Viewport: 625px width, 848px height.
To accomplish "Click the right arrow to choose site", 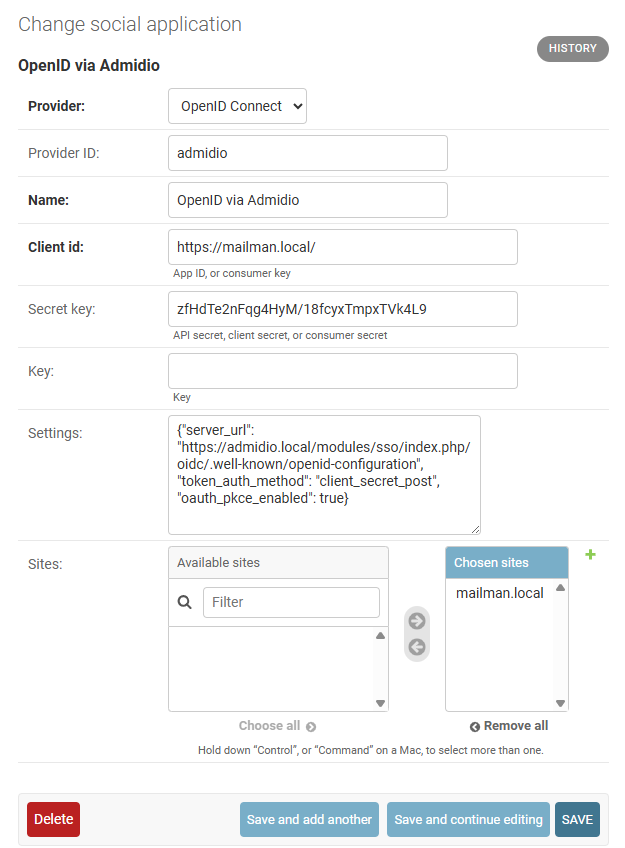I will pos(417,621).
